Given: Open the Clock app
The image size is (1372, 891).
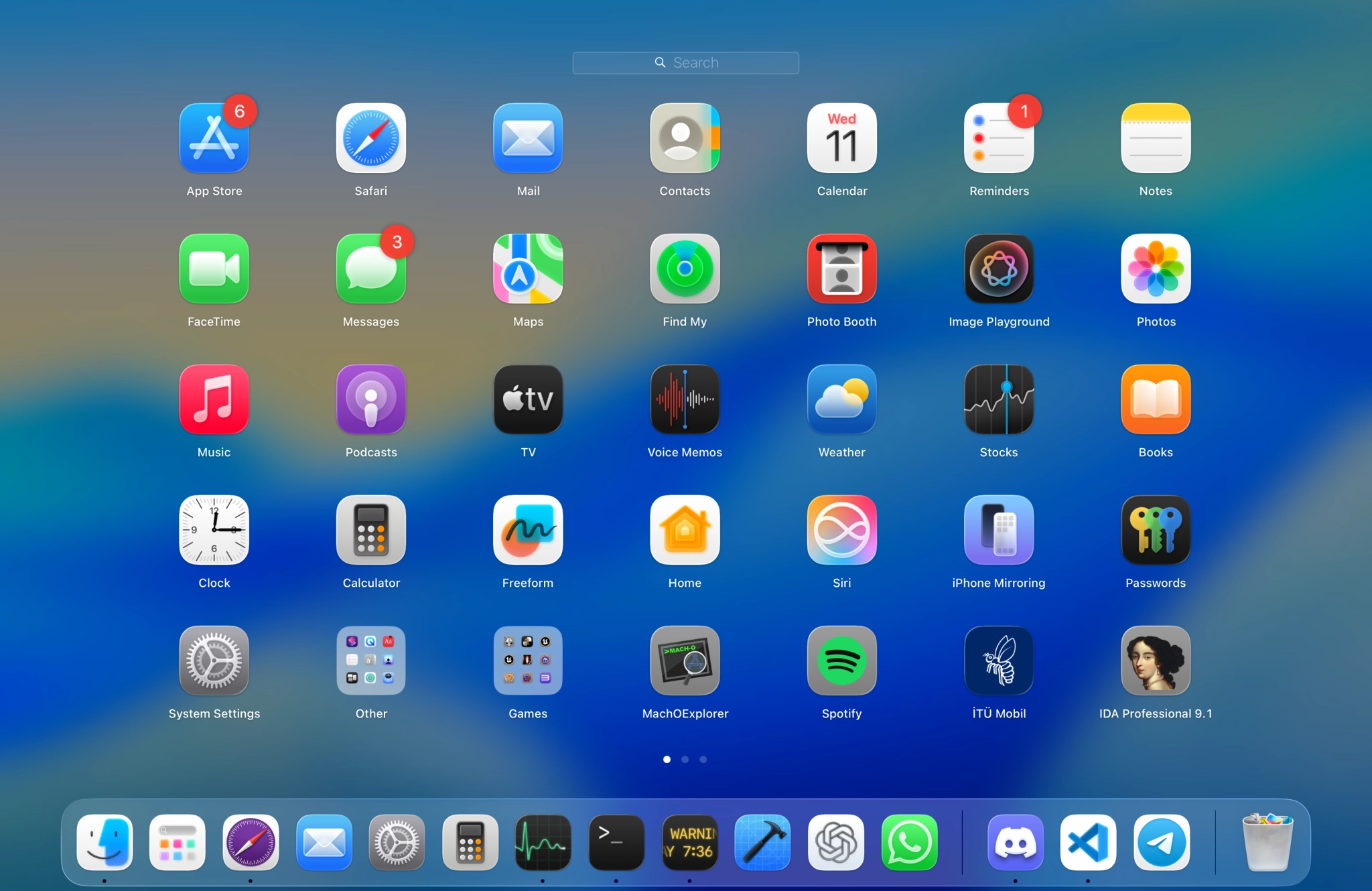Looking at the screenshot, I should tap(214, 530).
